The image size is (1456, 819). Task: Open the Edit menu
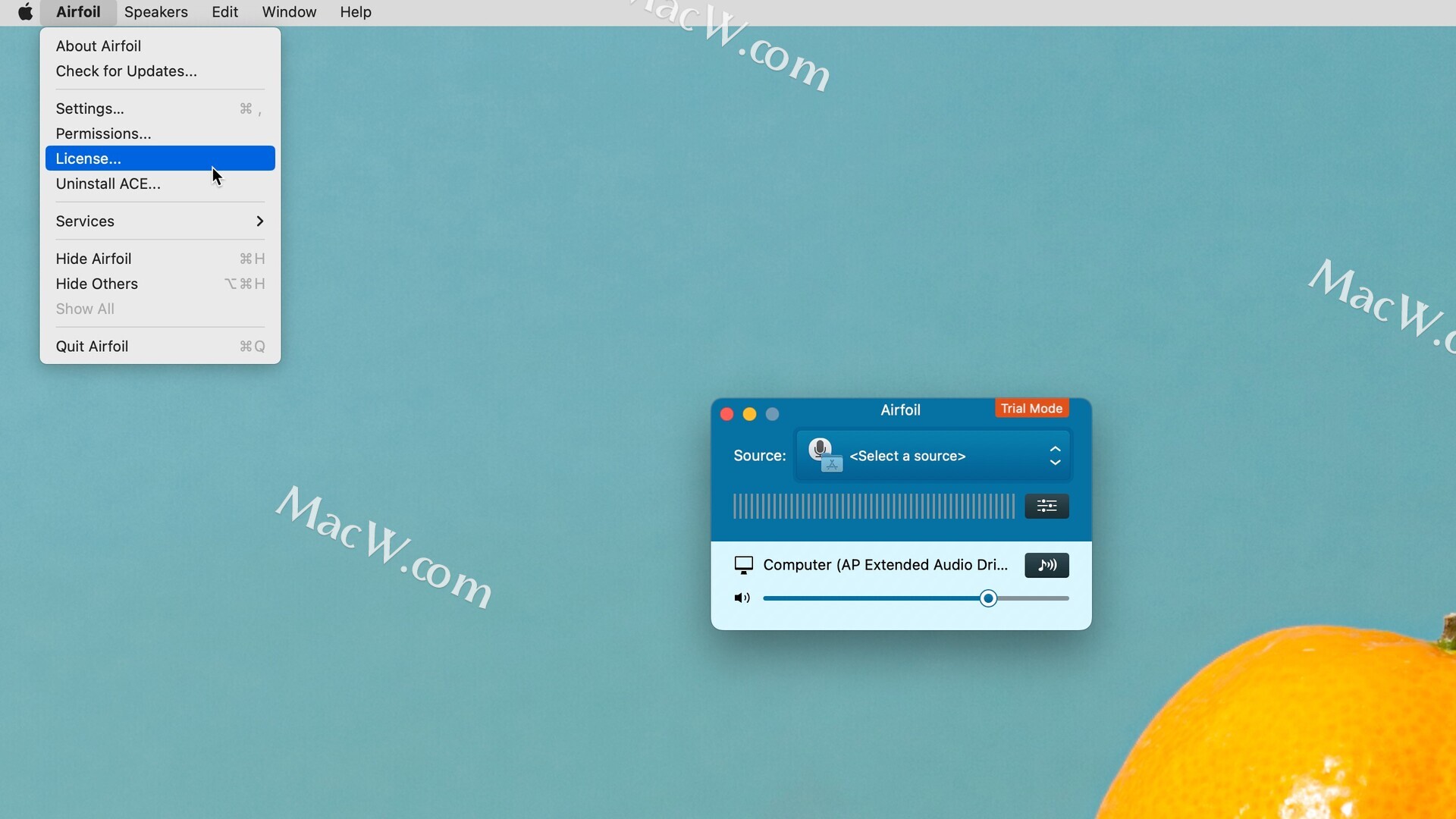[x=224, y=12]
